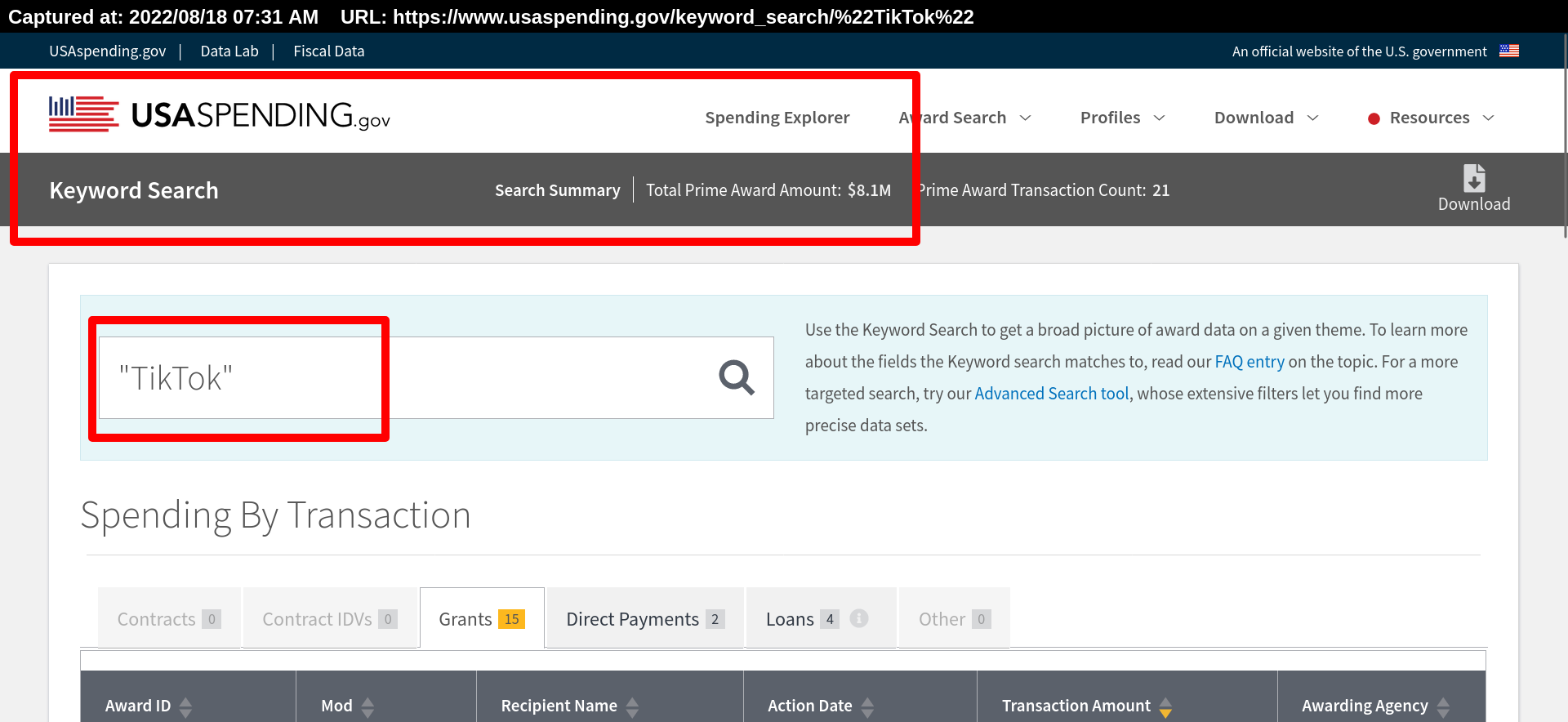The height and width of the screenshot is (722, 1568).
Task: Switch to the Other tab
Action: 955,618
